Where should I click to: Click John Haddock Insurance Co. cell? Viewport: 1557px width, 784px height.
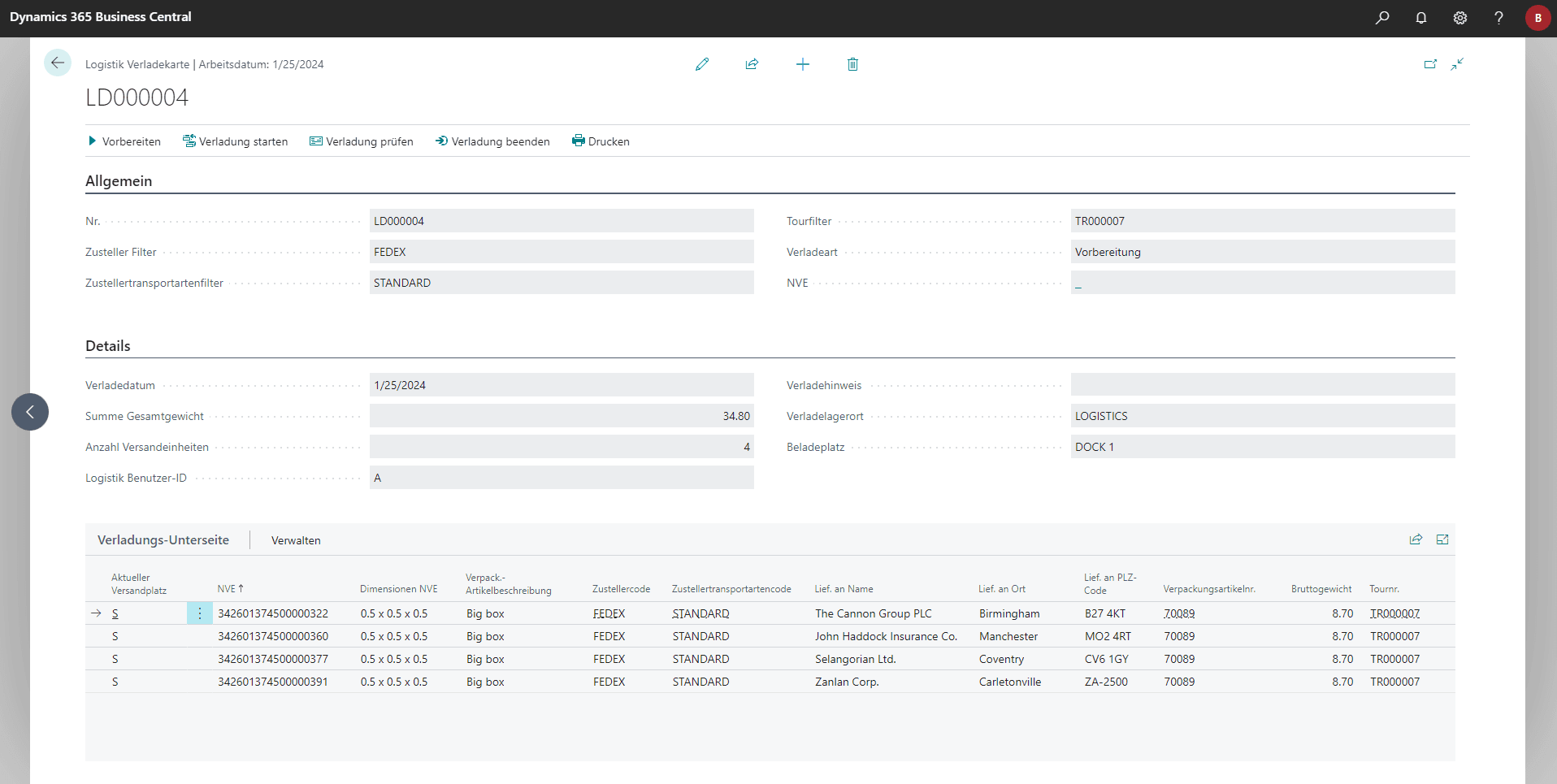pyautogui.click(x=887, y=636)
